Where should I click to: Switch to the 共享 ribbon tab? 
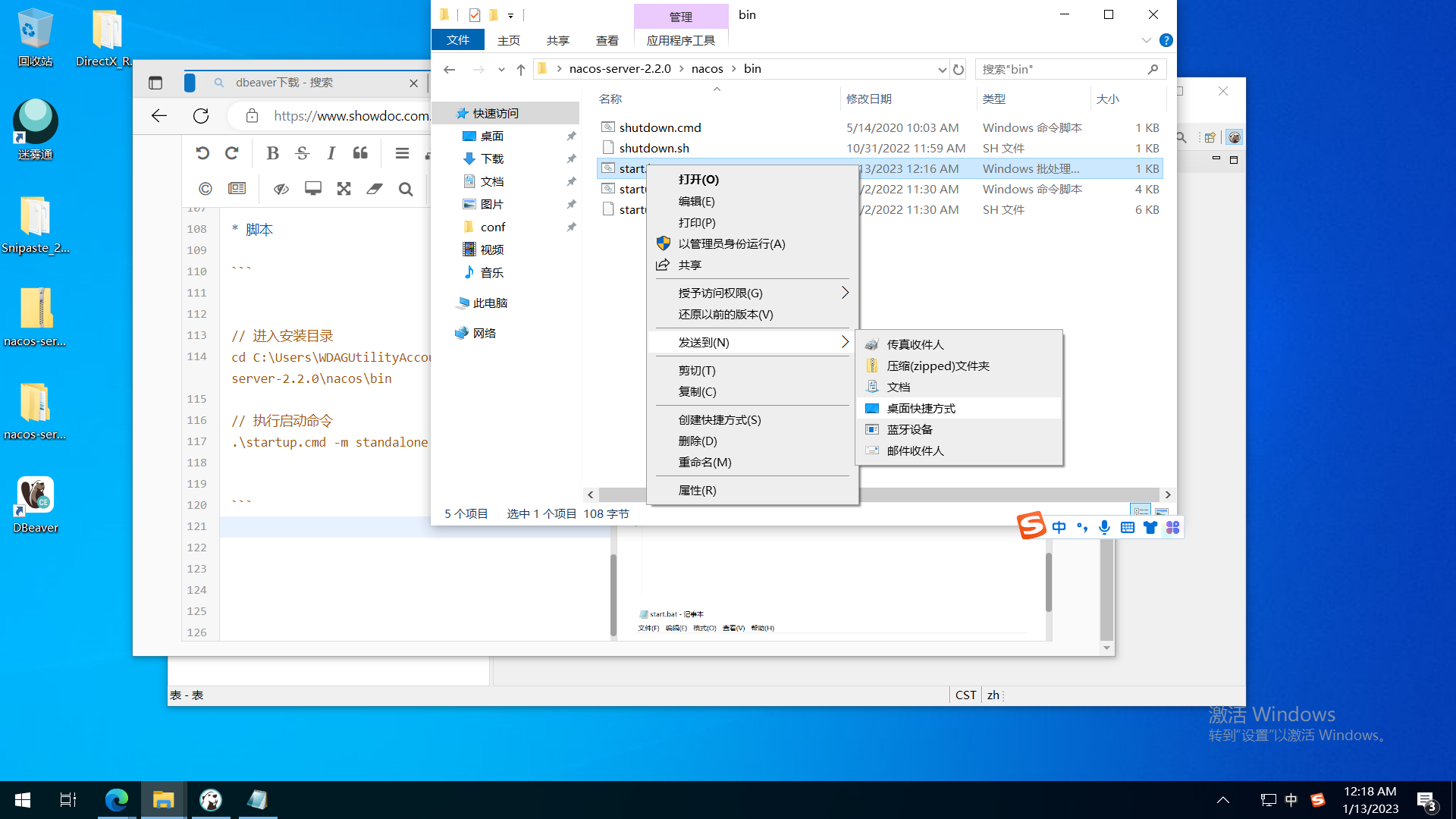coord(558,40)
